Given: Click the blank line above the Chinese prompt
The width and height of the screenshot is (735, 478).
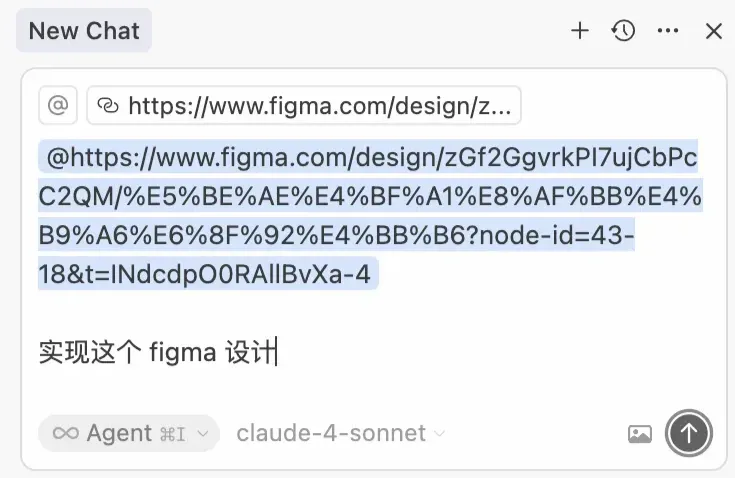Looking at the screenshot, I should pos(300,312).
